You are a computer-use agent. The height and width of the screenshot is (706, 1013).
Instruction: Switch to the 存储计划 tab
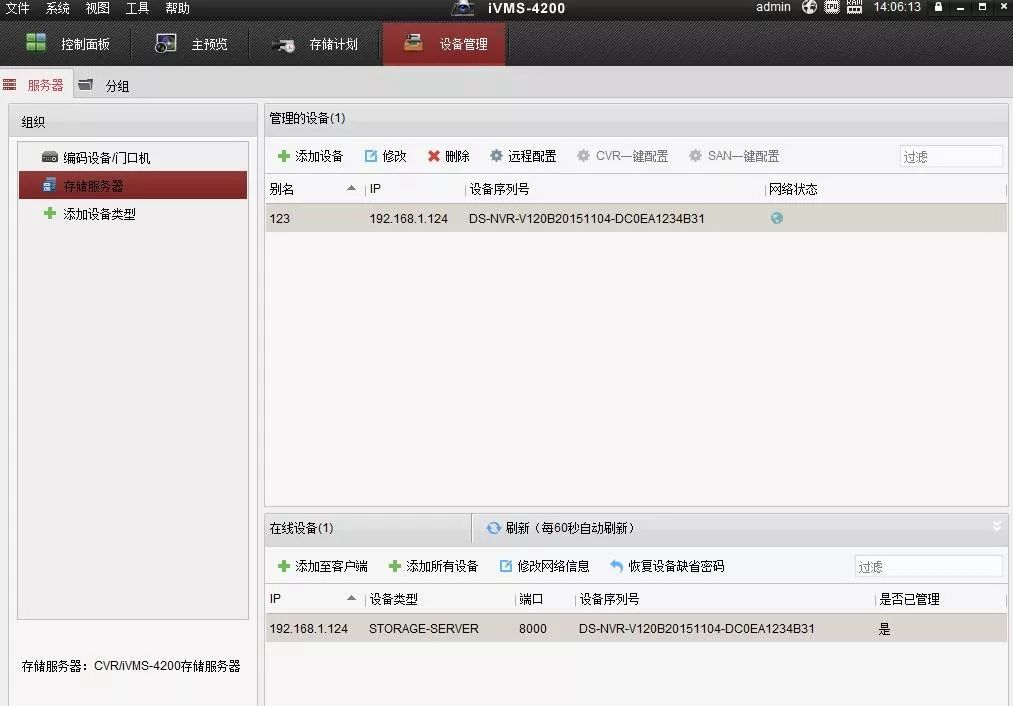(x=315, y=44)
